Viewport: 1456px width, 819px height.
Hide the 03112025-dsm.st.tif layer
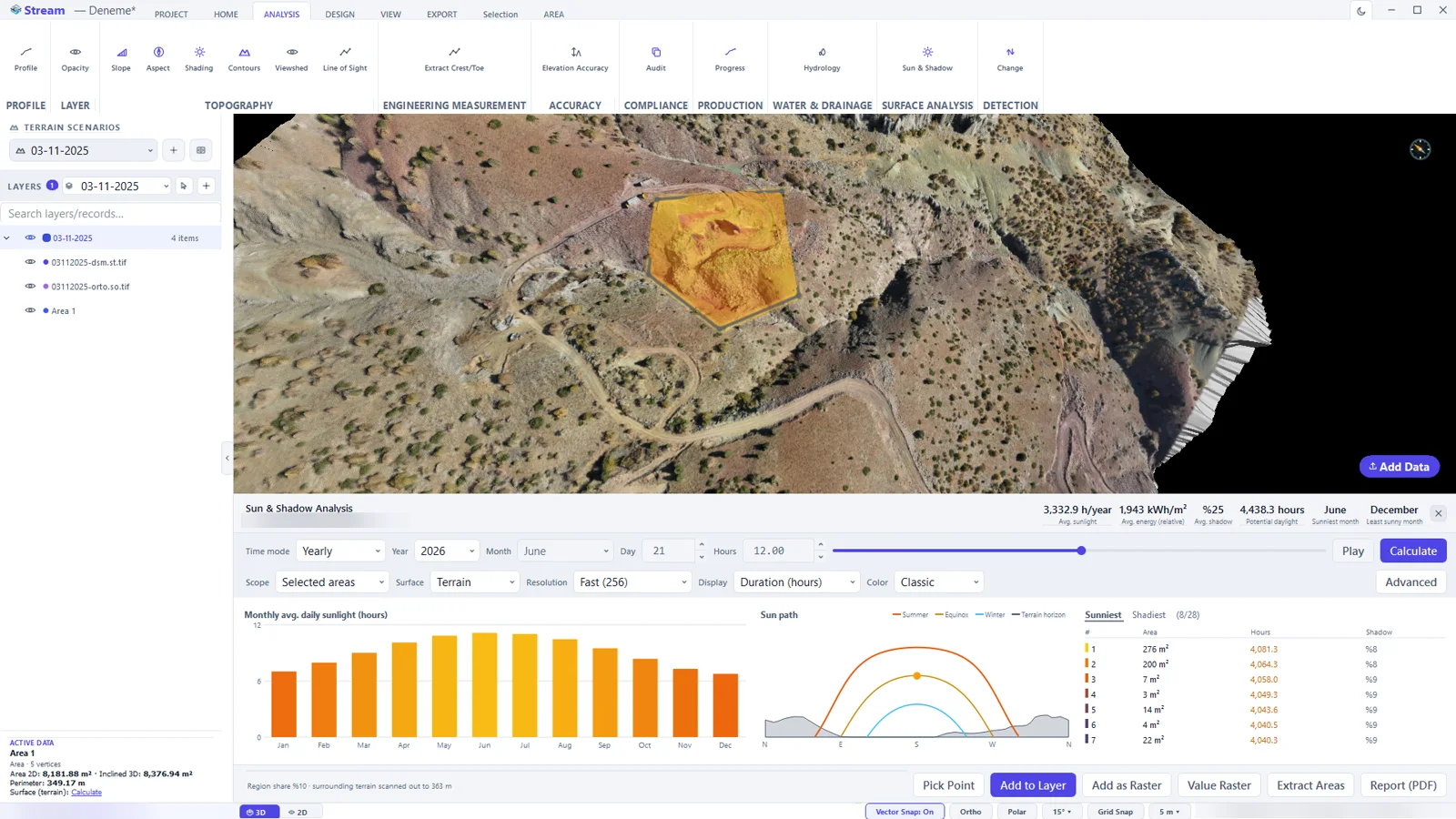(30, 262)
